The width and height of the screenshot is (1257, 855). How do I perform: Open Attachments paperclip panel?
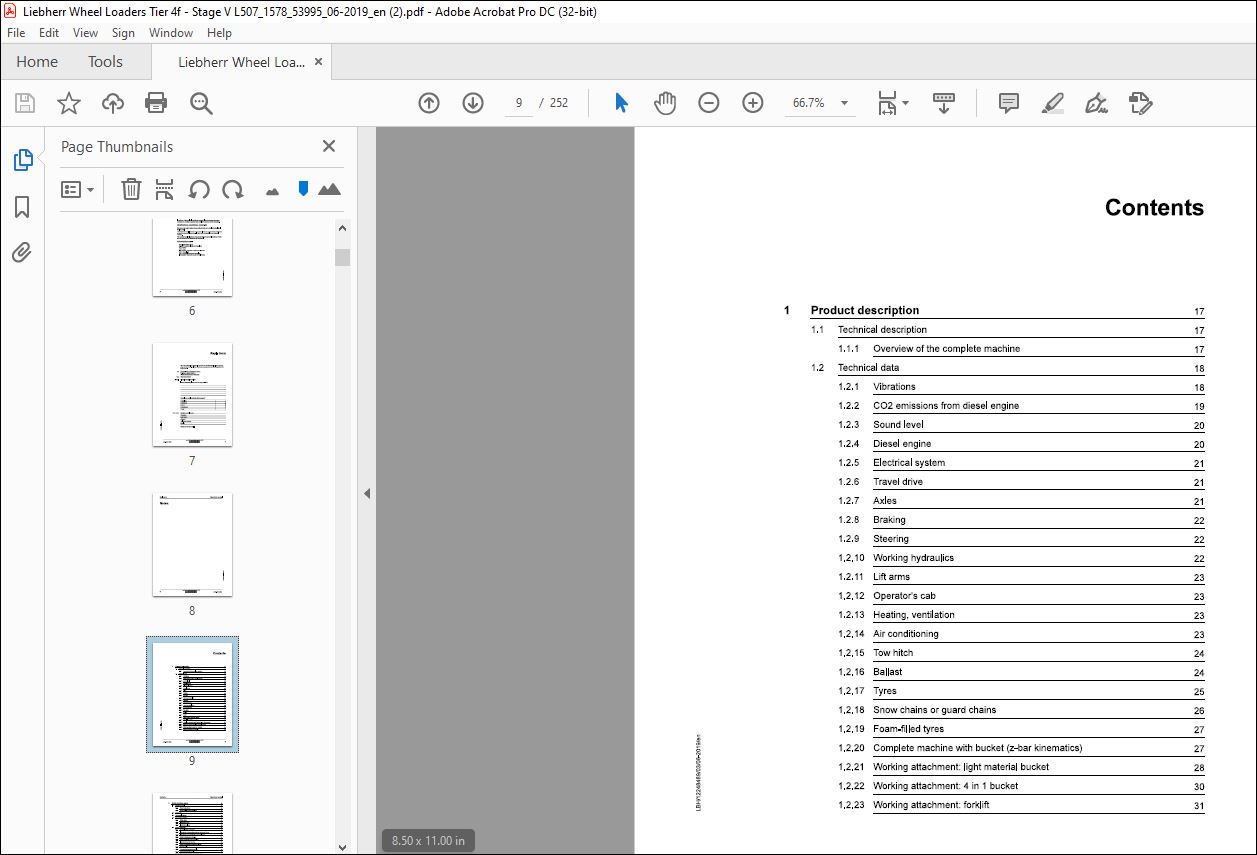pyautogui.click(x=22, y=252)
